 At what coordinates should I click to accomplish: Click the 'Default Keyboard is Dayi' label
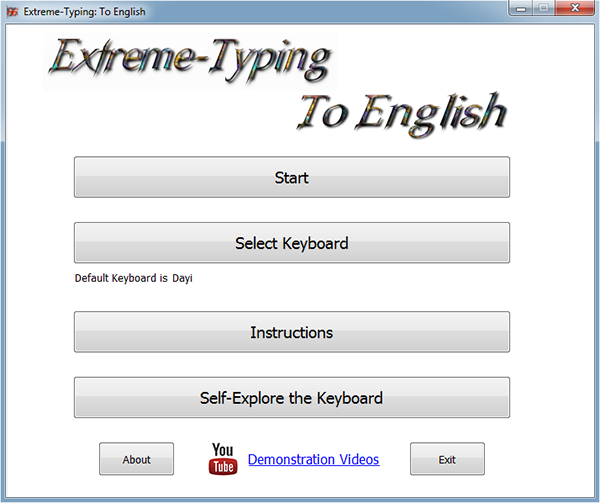(x=133, y=278)
